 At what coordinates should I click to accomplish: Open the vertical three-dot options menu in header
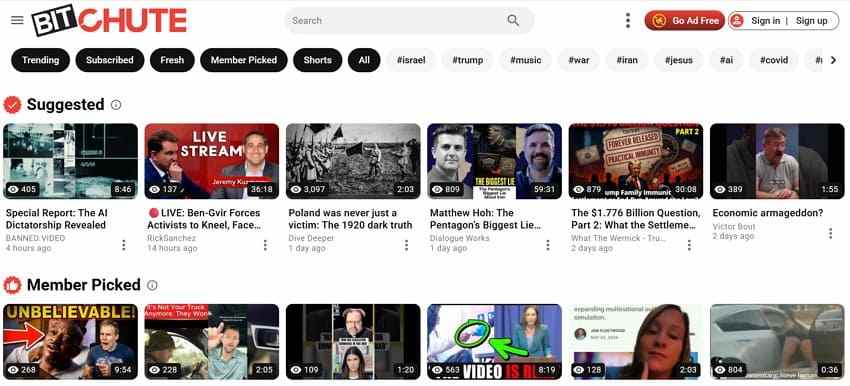pos(628,21)
